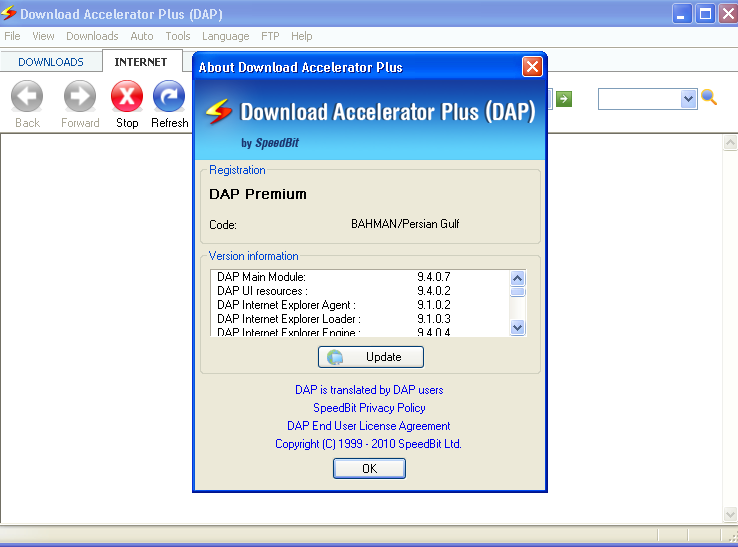Open the View menu
The image size is (738, 547).
tap(43, 36)
